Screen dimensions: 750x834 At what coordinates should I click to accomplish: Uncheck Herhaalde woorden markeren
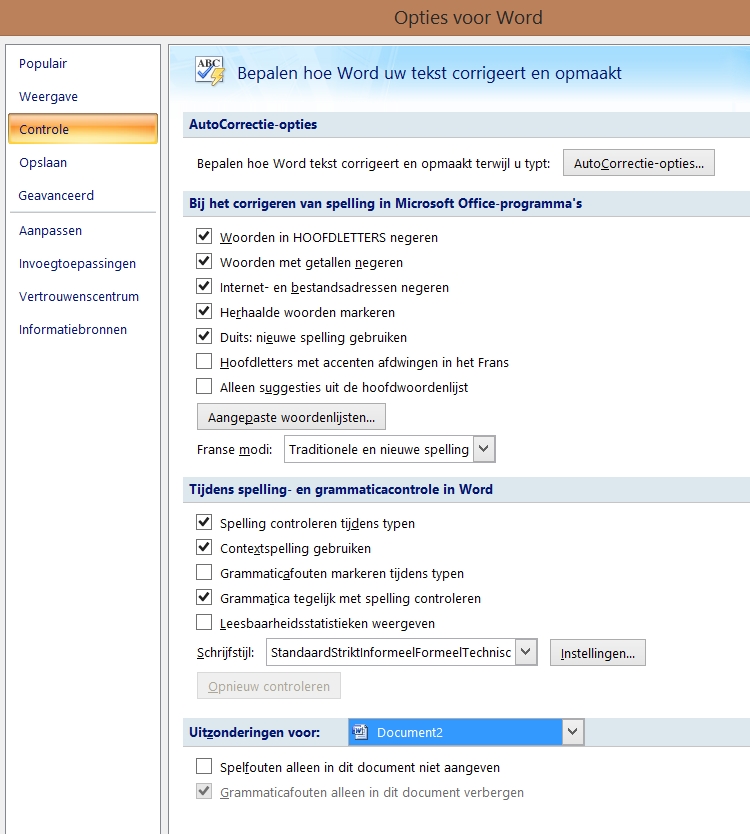tap(204, 311)
